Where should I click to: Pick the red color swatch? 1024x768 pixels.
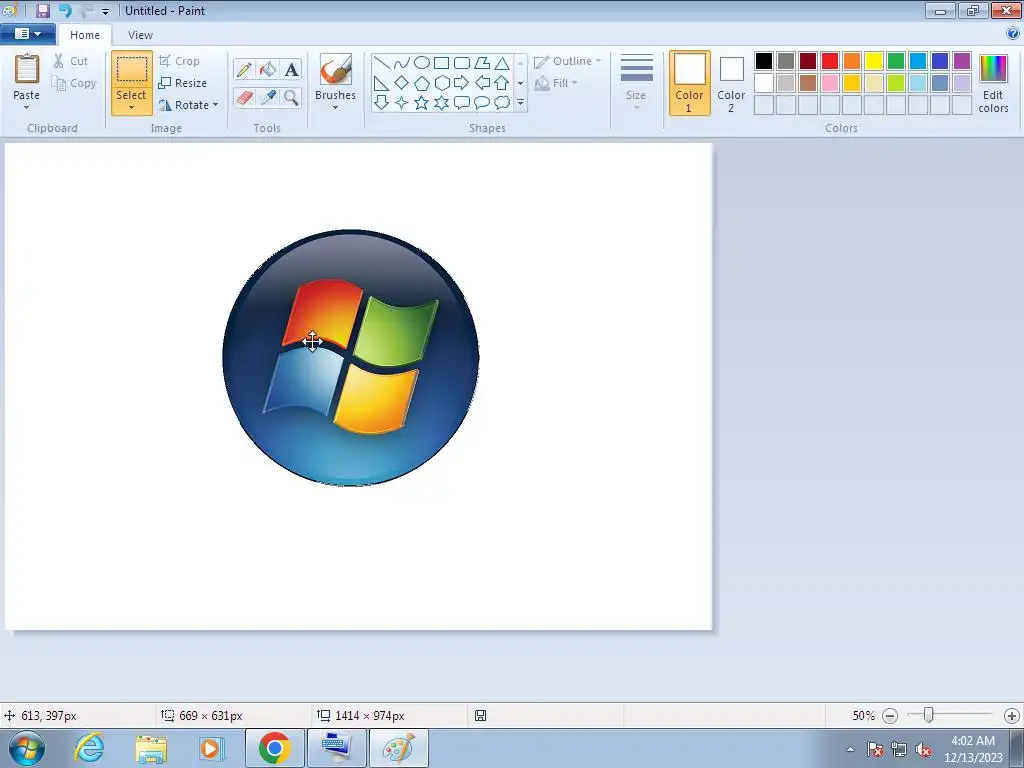tap(829, 61)
